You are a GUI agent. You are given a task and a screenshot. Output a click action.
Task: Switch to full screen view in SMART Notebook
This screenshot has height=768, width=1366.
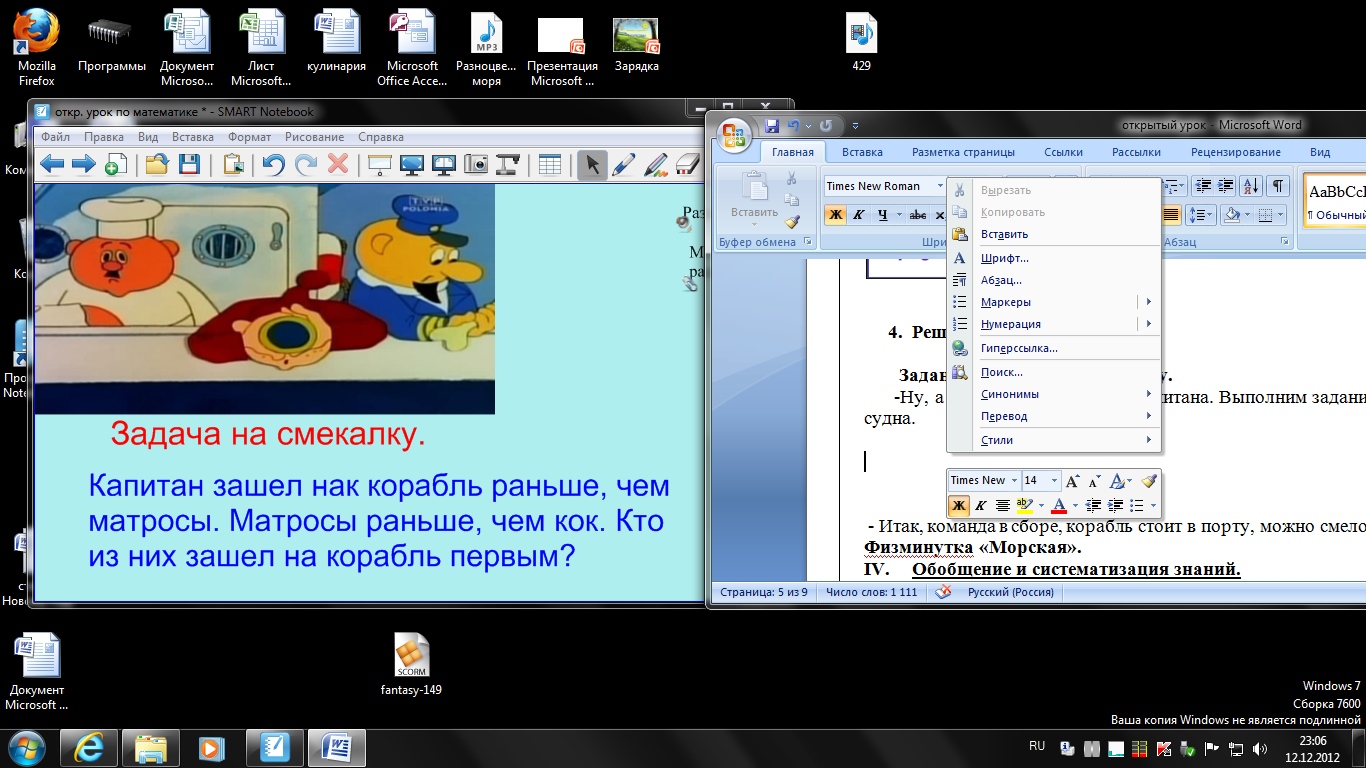pos(411,164)
